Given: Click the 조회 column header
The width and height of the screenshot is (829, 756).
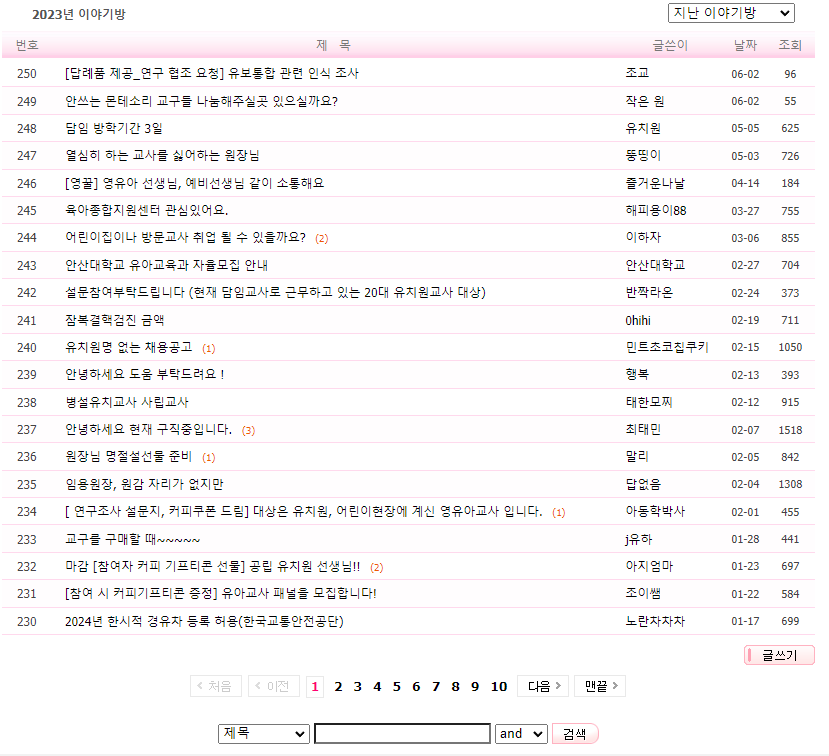Looking at the screenshot, I should tap(790, 45).
